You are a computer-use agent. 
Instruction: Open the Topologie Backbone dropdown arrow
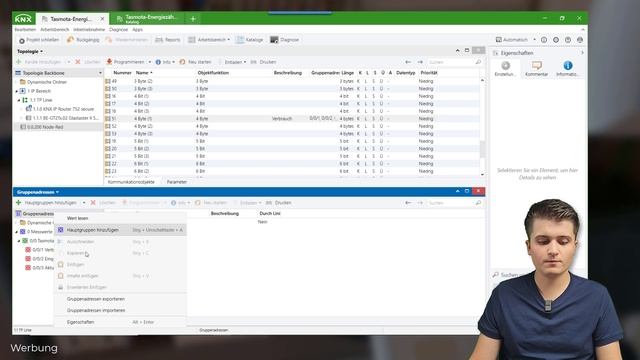100,73
